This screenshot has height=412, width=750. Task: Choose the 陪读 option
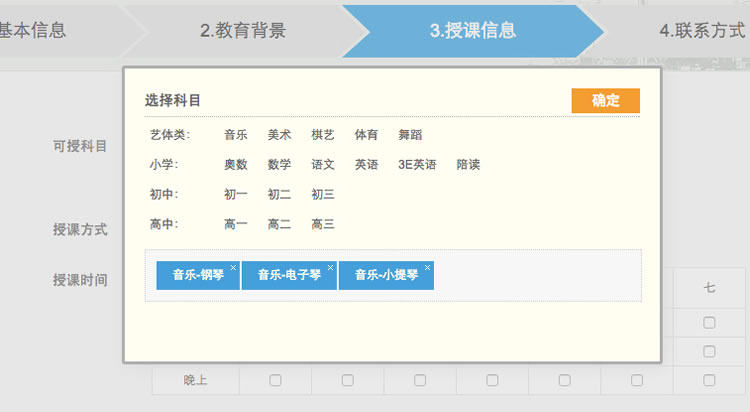pyautogui.click(x=468, y=165)
